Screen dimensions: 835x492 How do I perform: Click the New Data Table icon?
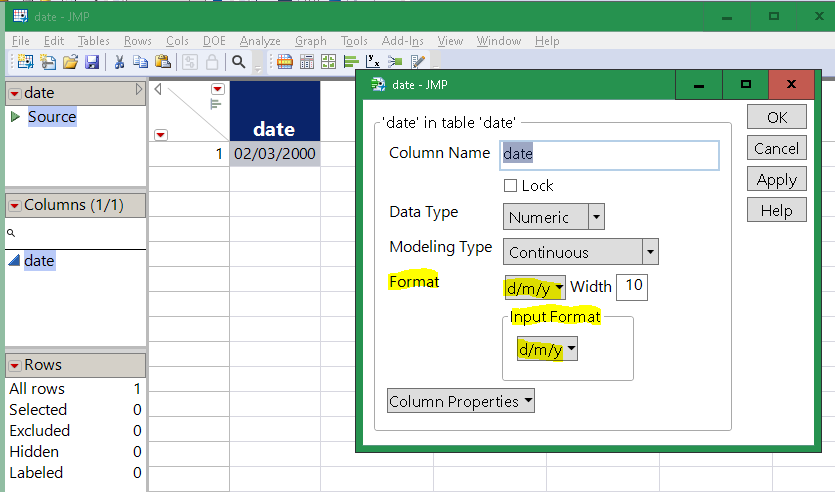(x=24, y=62)
